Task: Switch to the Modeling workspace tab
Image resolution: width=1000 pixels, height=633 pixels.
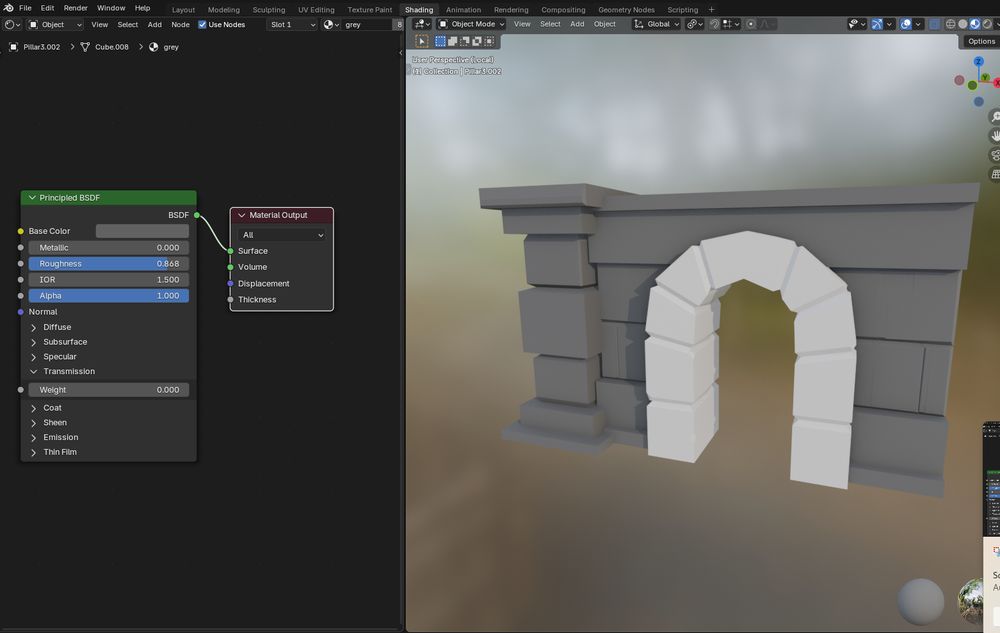Action: pos(222,8)
